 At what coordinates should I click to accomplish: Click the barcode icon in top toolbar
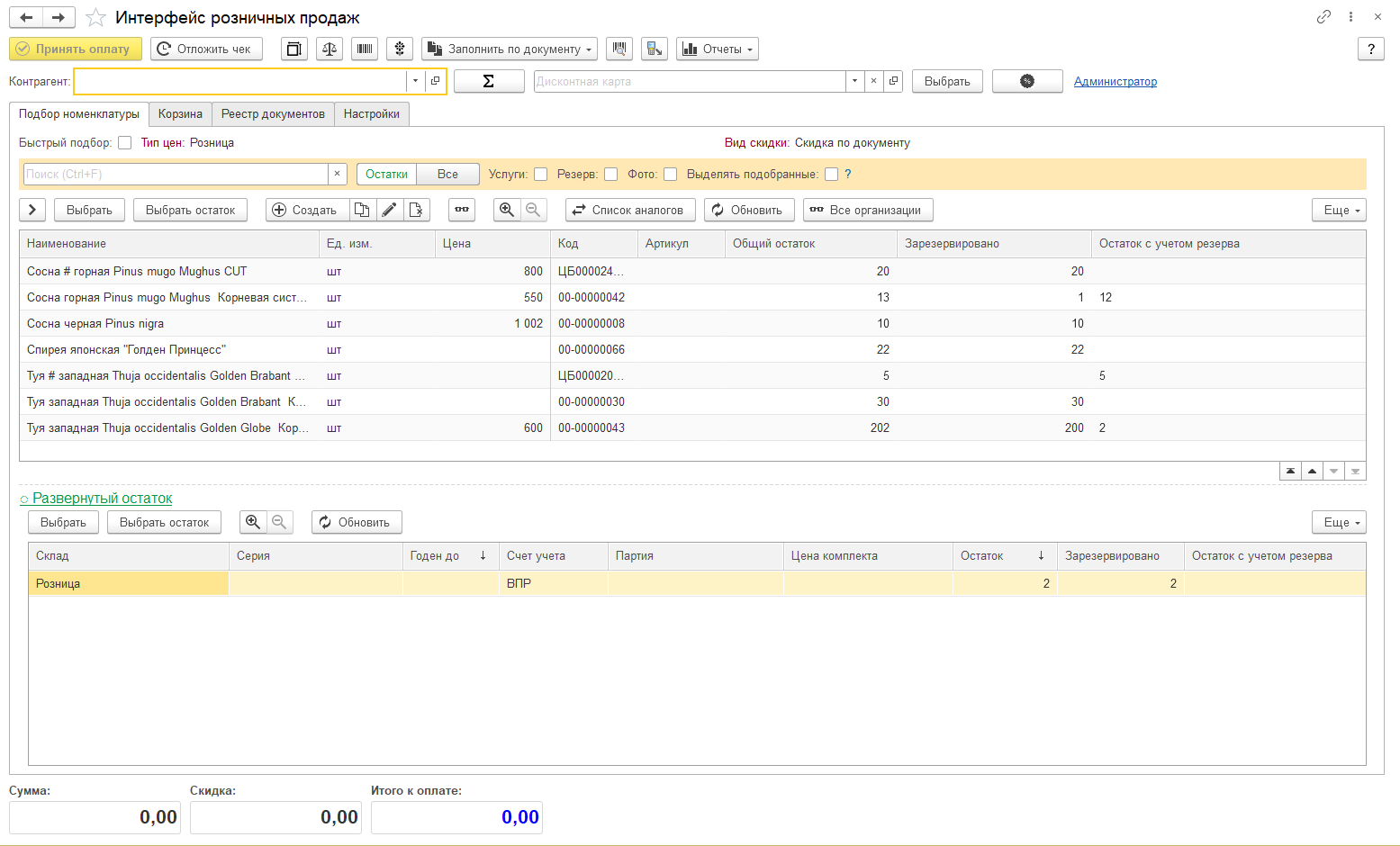click(x=365, y=49)
